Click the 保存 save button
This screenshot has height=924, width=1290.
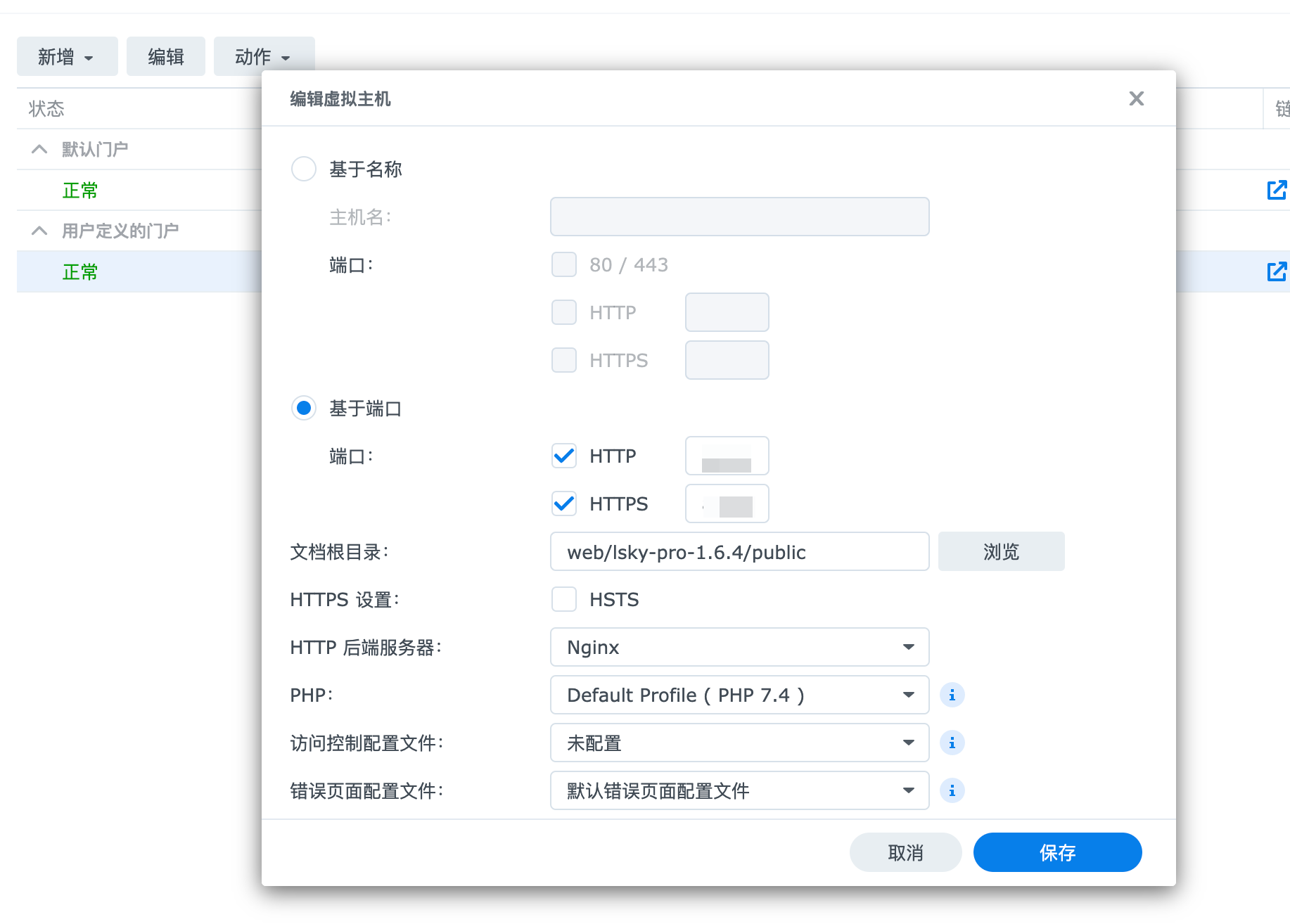[1057, 852]
